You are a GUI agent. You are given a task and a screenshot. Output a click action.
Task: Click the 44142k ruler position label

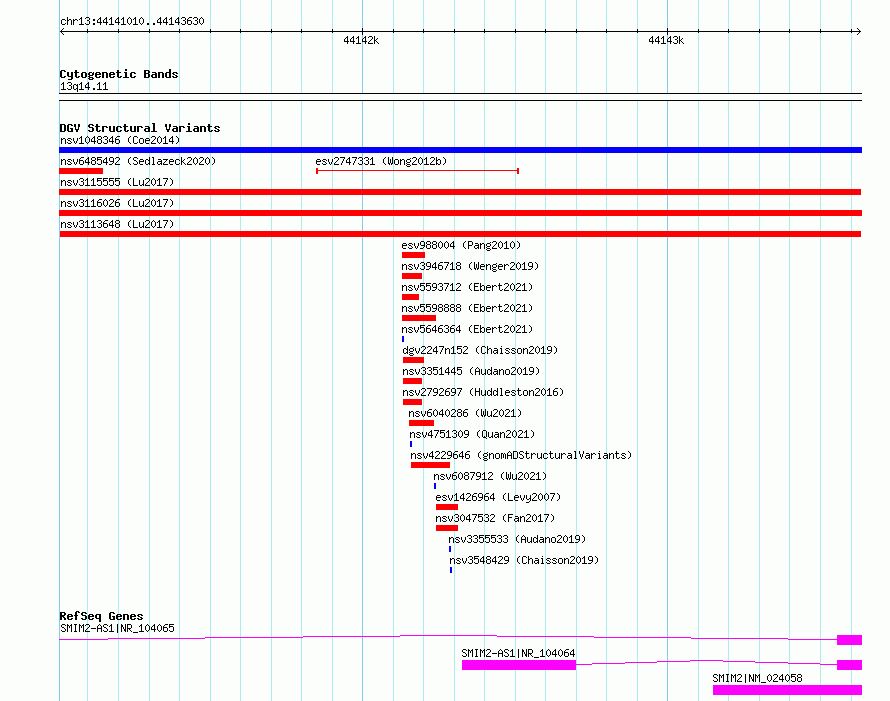361,40
